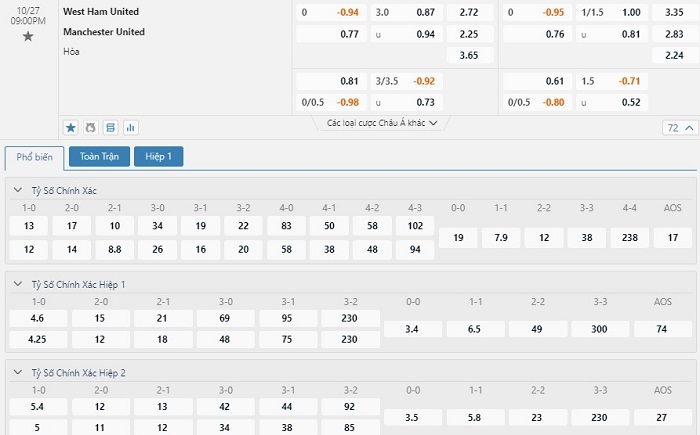Click the 3.65 draw odds

click(470, 55)
